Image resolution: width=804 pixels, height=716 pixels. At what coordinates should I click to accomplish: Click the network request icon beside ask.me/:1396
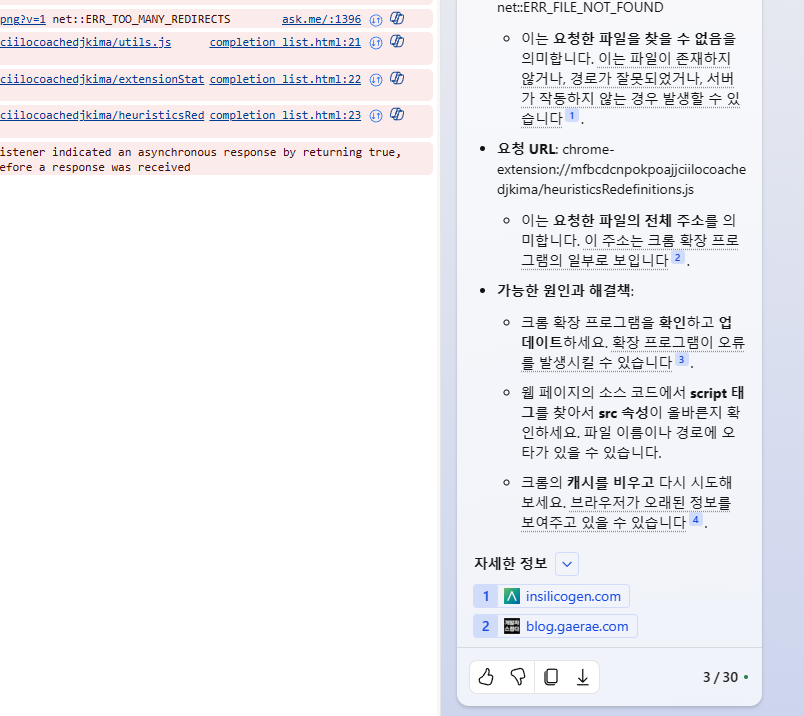pyautogui.click(x=376, y=20)
